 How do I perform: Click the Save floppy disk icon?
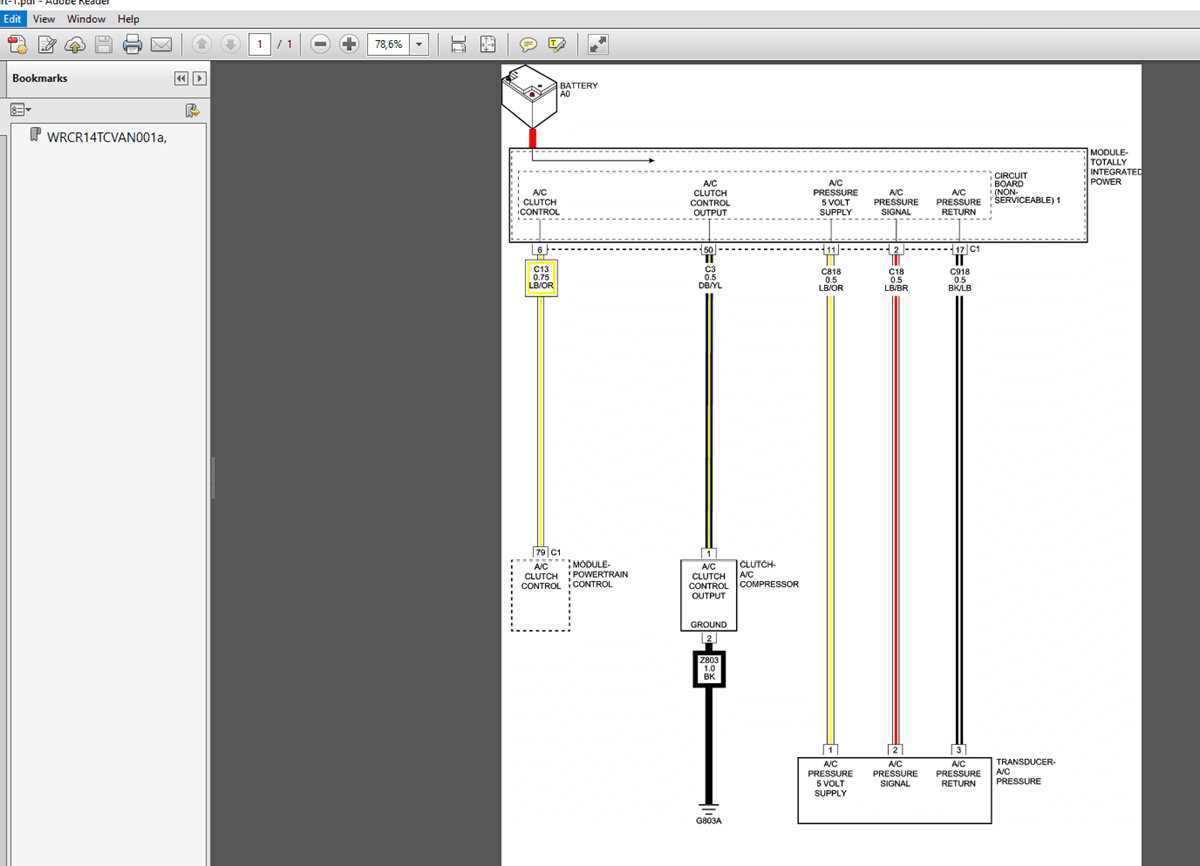(x=103, y=44)
